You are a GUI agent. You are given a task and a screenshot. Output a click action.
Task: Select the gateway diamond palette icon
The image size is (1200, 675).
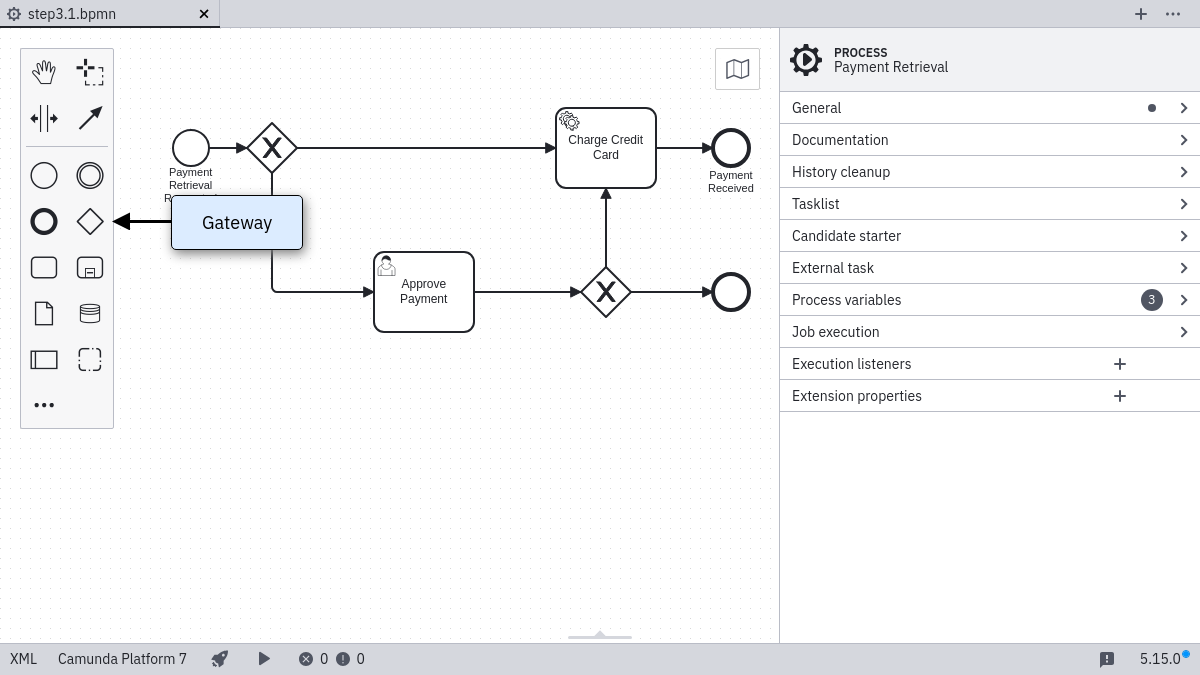90,221
